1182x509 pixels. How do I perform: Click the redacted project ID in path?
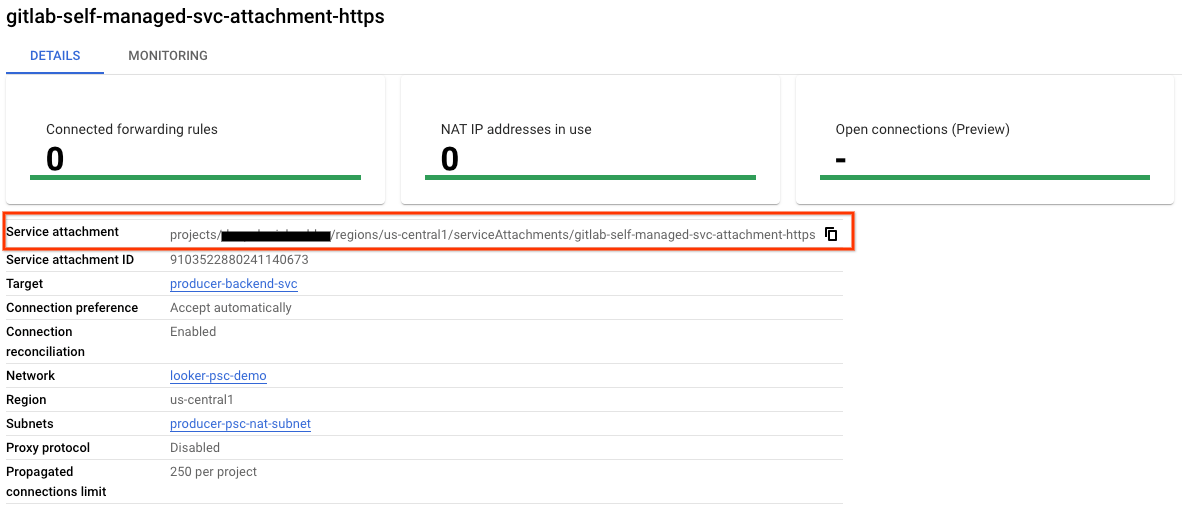coord(276,235)
